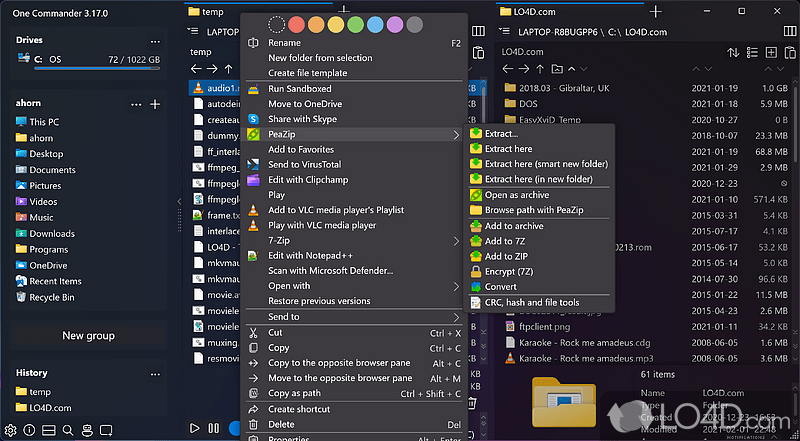The image size is (800, 441).
Task: Open Downloads in the sidebar
Action: 52,233
